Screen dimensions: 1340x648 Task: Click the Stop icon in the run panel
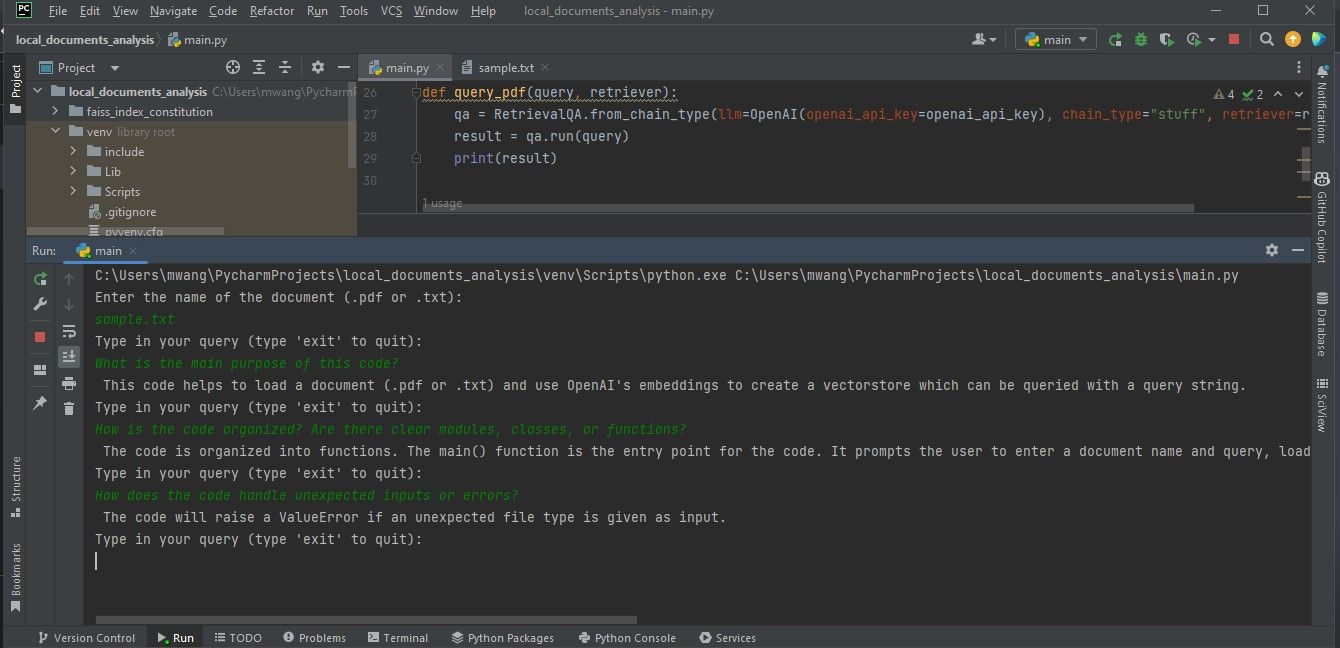[40, 338]
